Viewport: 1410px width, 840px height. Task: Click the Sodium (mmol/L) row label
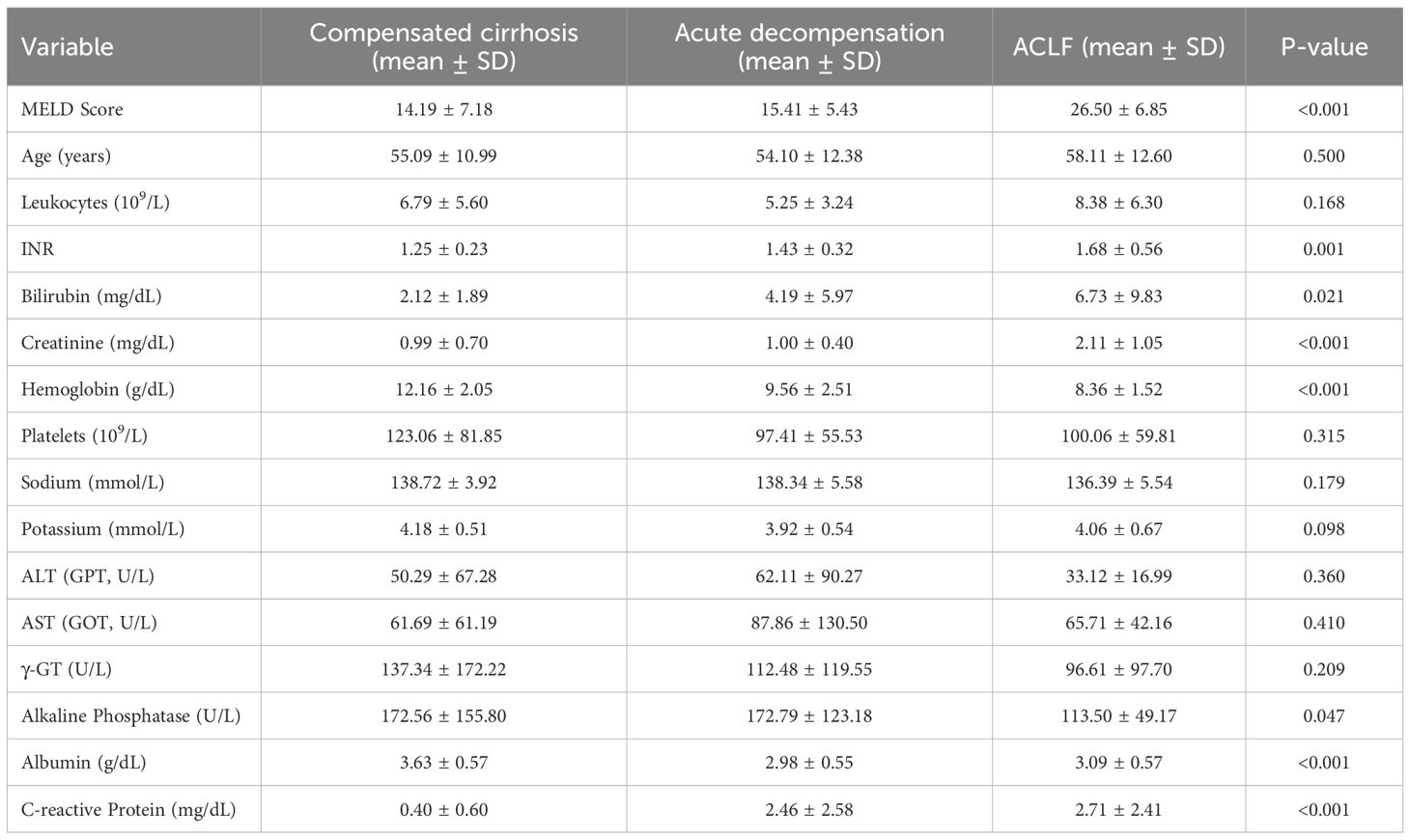pyautogui.click(x=93, y=483)
